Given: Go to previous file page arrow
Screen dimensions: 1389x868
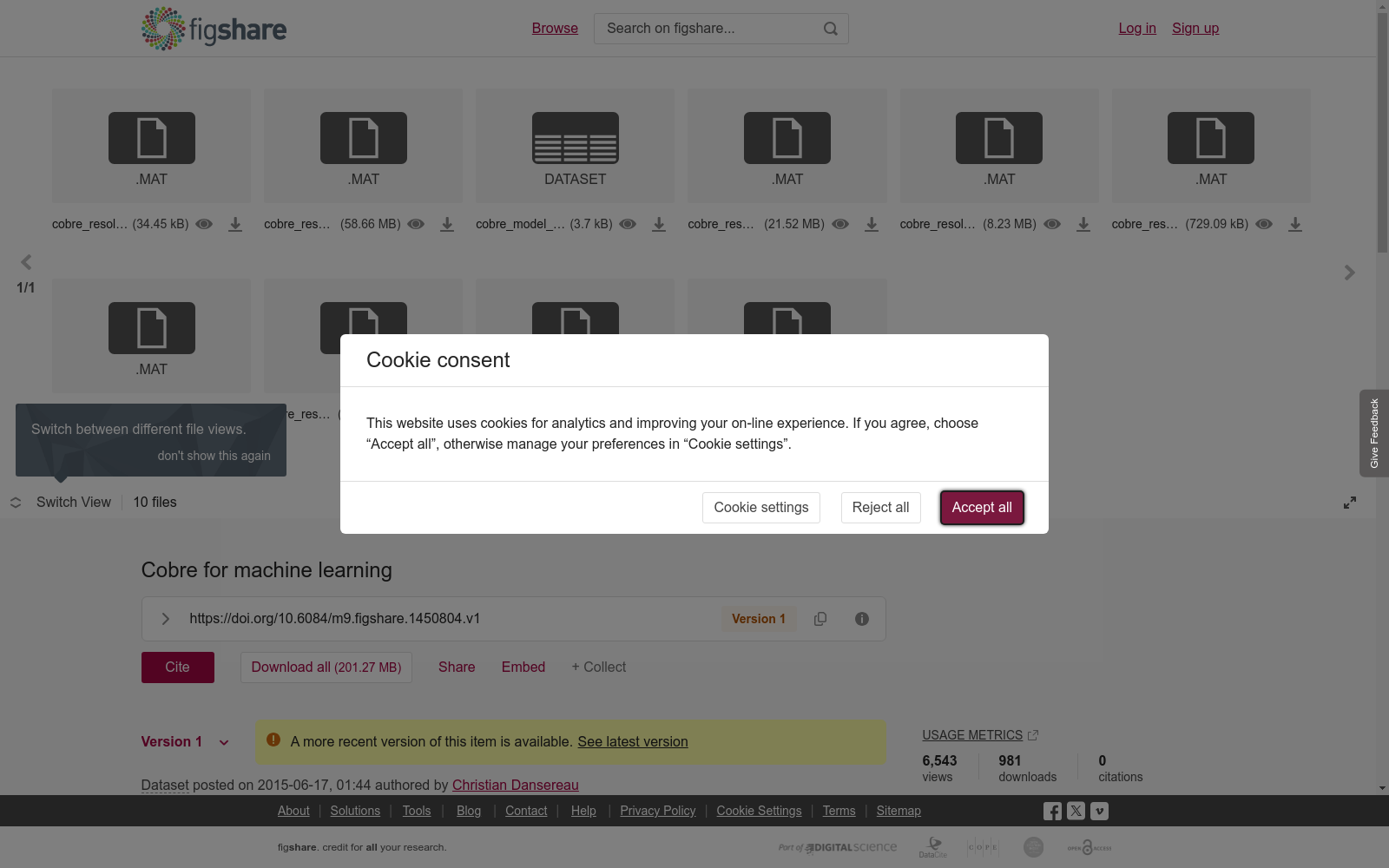Looking at the screenshot, I should 26,262.
